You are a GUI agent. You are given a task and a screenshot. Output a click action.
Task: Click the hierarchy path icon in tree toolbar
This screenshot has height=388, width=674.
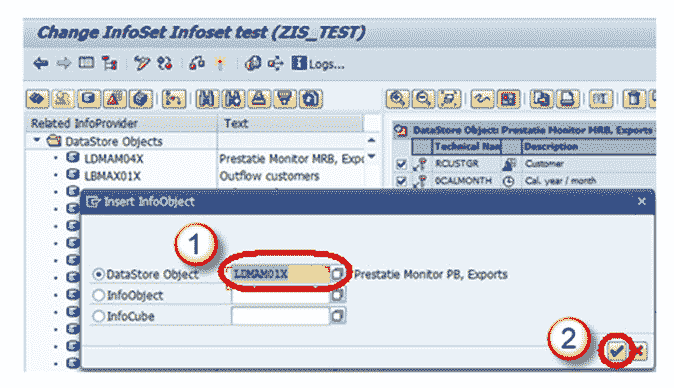click(x=174, y=99)
